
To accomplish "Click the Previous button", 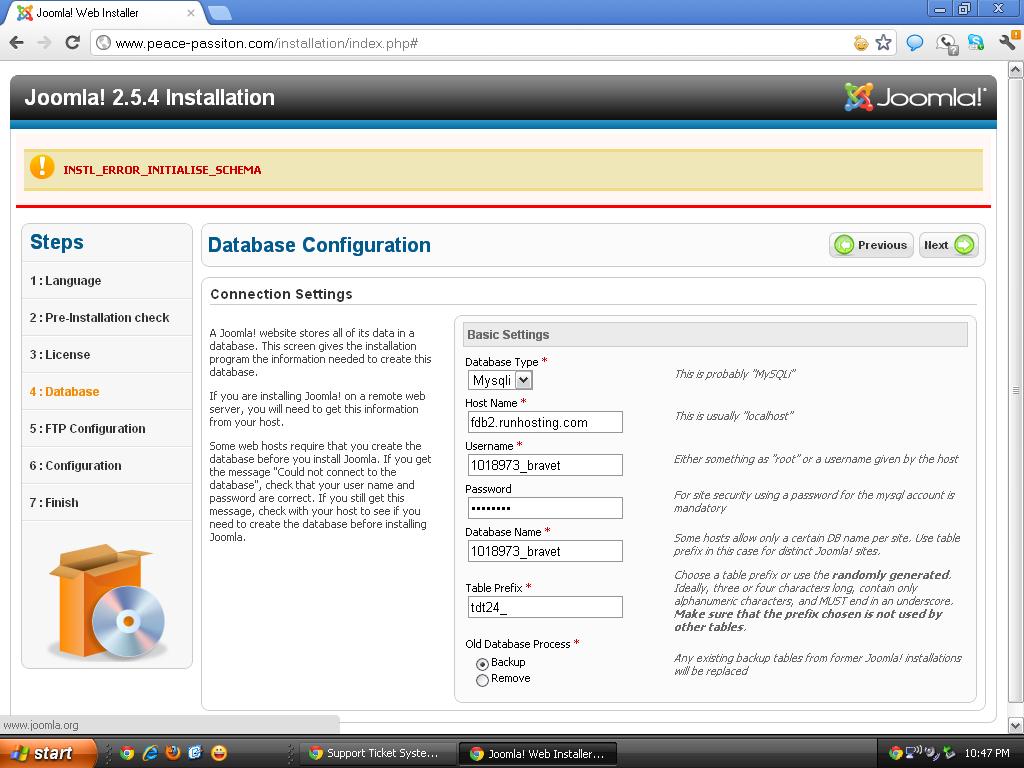I will [871, 245].
